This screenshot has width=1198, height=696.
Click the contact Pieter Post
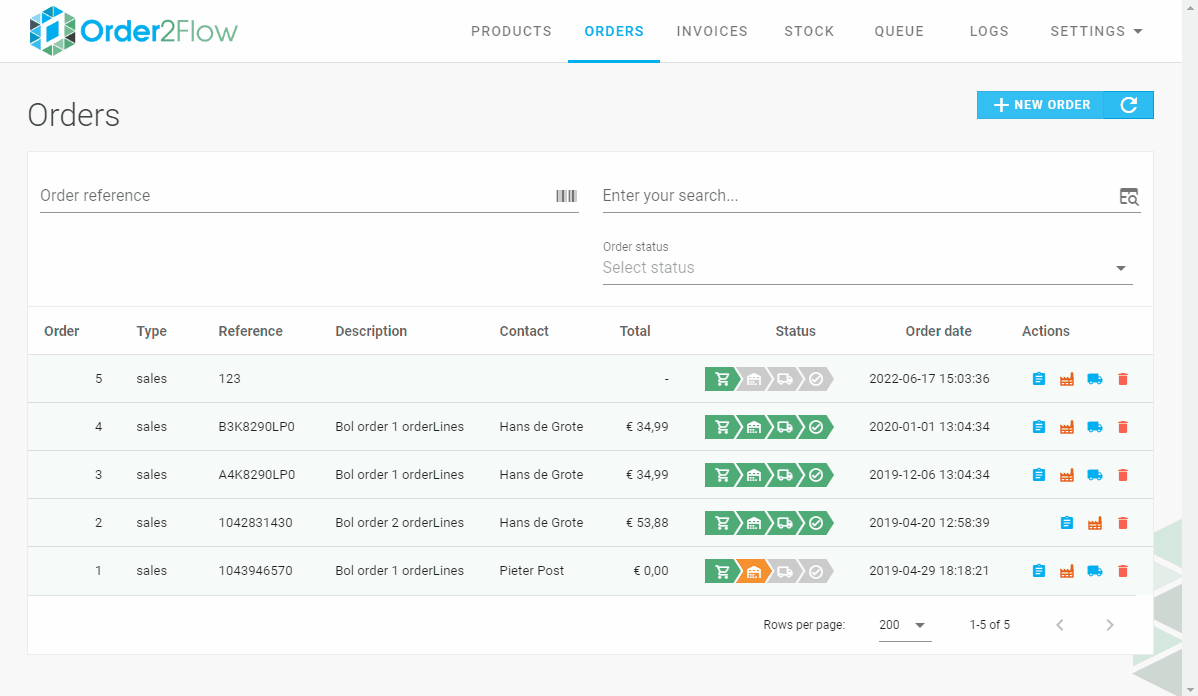(x=532, y=571)
